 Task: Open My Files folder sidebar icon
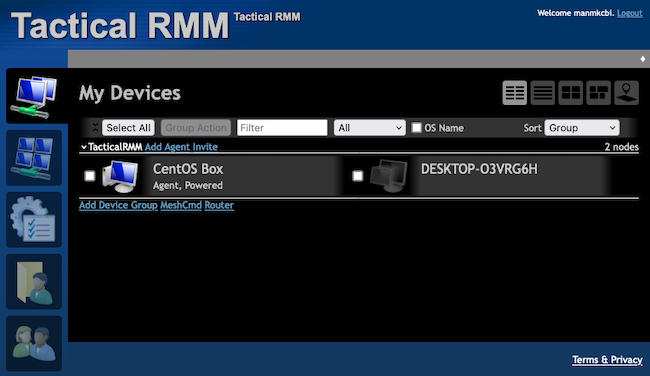[x=34, y=282]
